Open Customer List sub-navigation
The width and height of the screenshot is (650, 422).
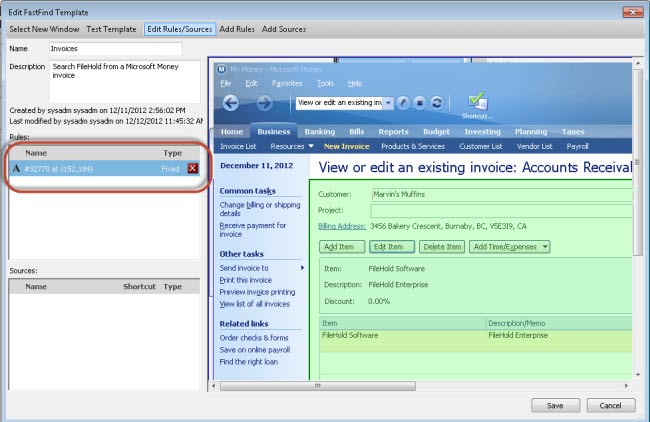(480, 146)
